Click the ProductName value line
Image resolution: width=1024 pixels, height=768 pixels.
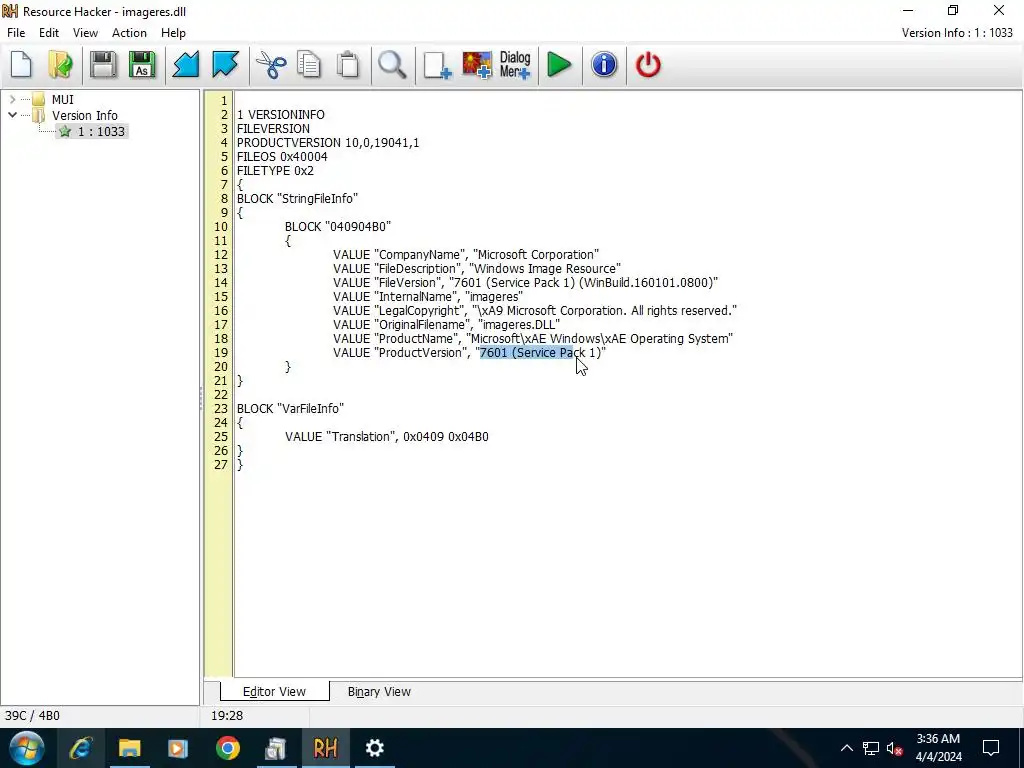(533, 338)
